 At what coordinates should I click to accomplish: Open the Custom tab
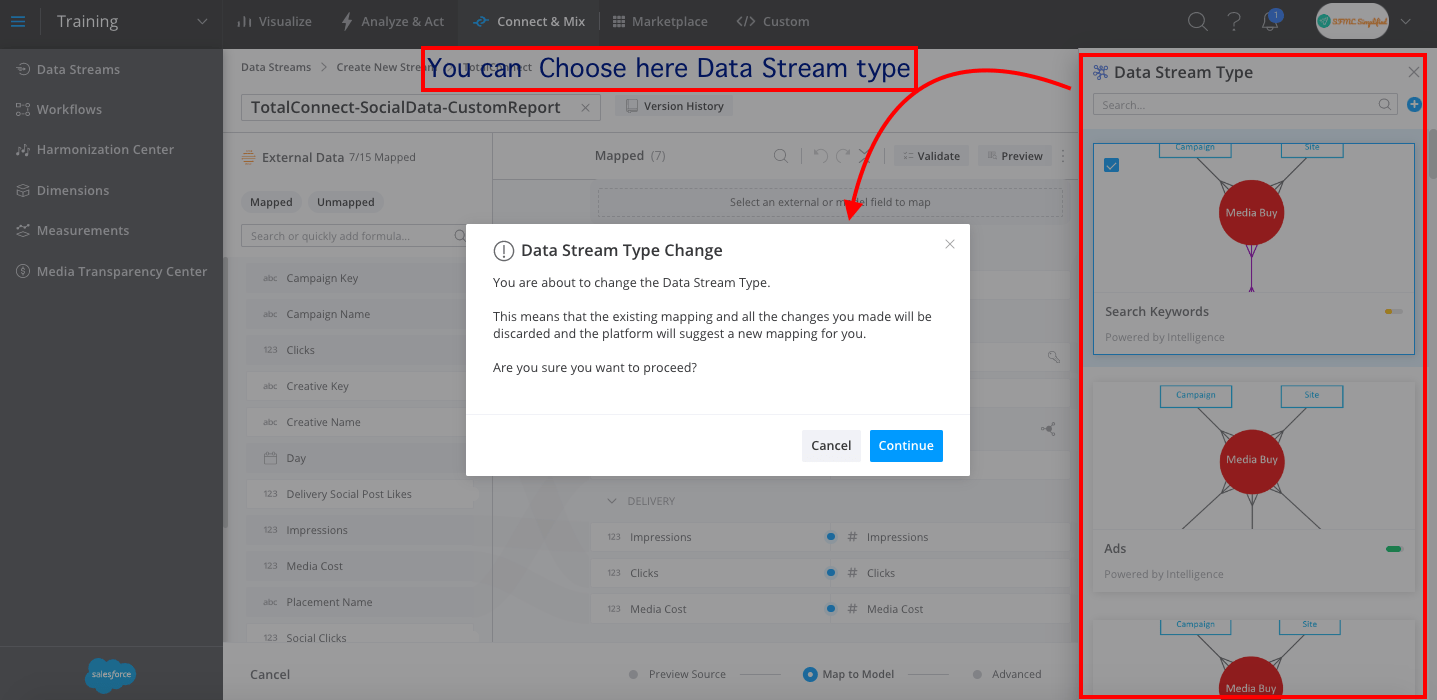click(773, 21)
